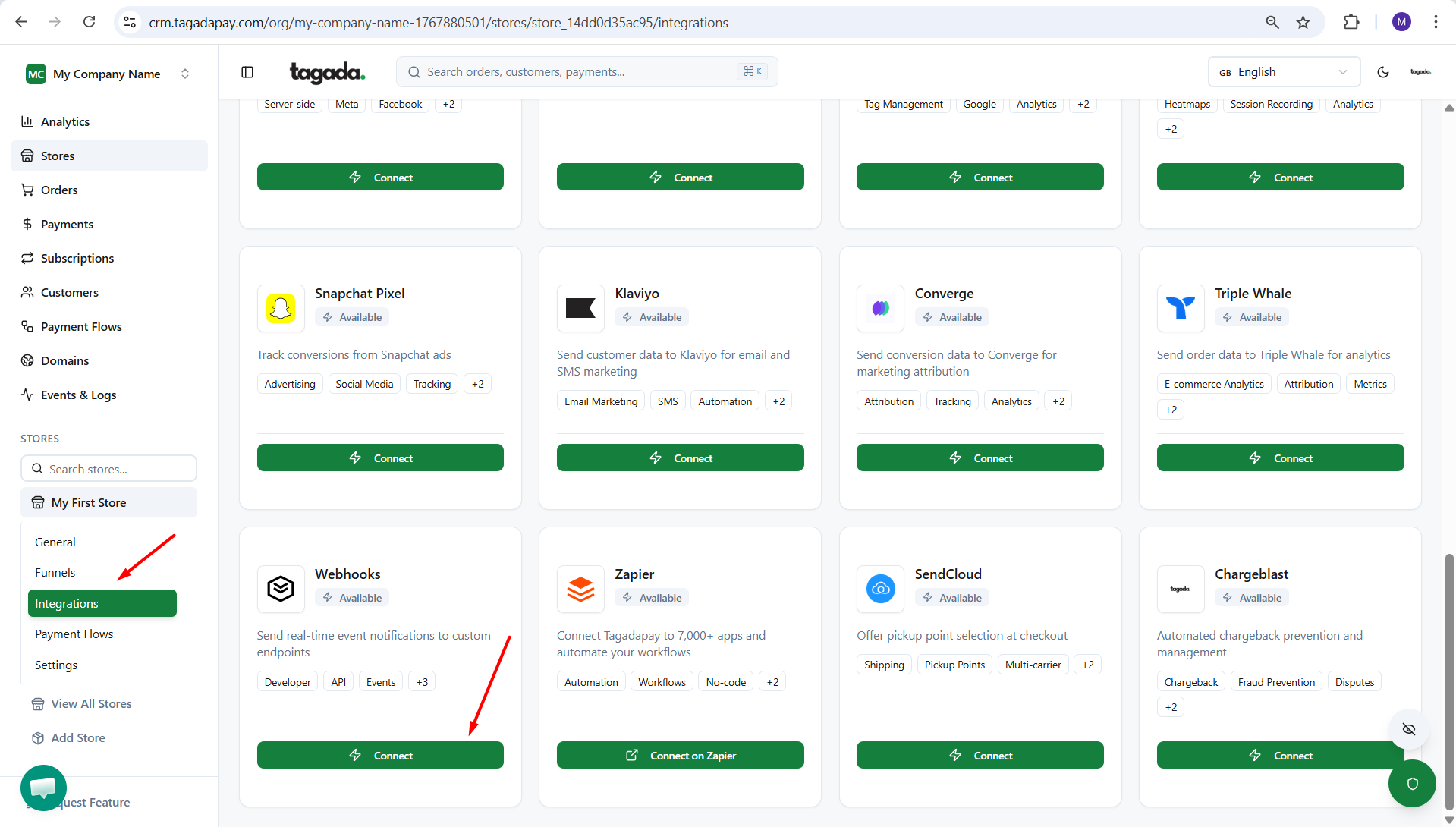The image size is (1456, 827).
Task: Switch to dark mode with moon icon
Action: pos(1382,72)
